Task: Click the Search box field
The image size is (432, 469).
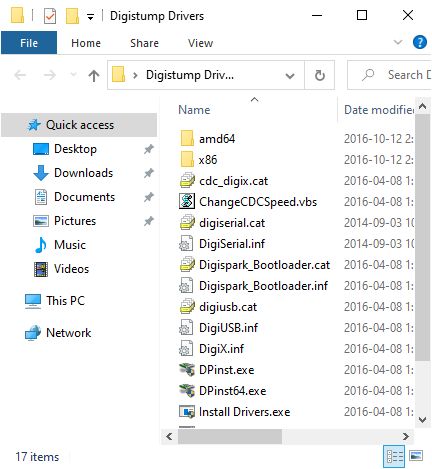Action: point(389,75)
